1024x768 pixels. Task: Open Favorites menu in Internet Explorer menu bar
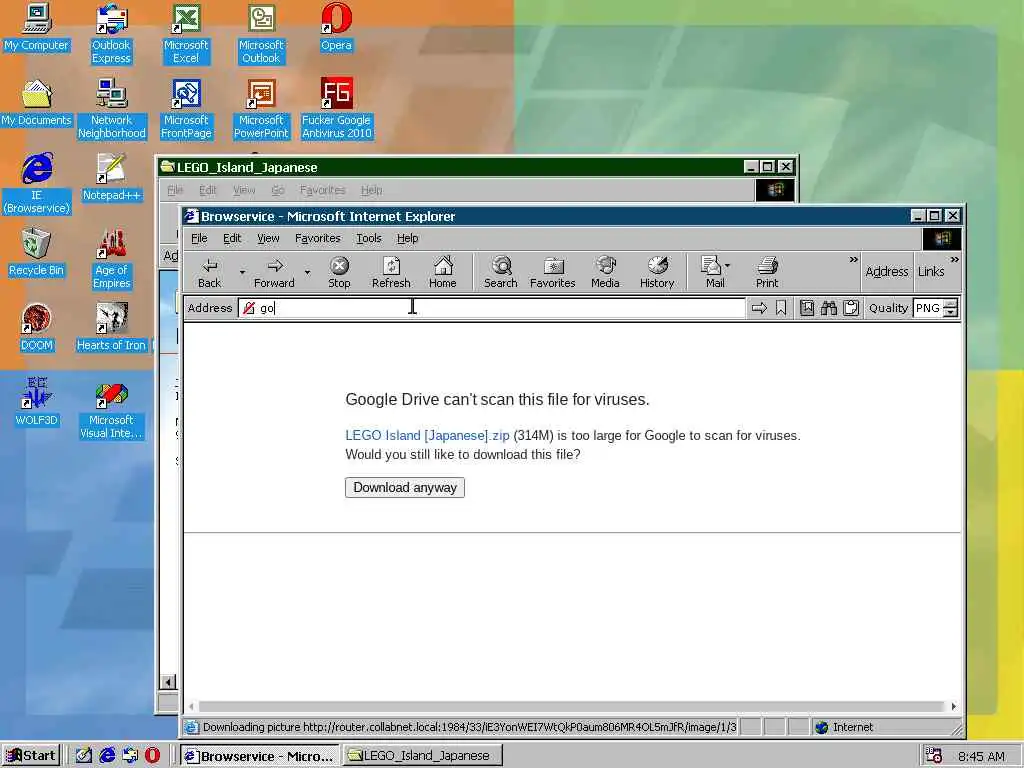tap(317, 238)
